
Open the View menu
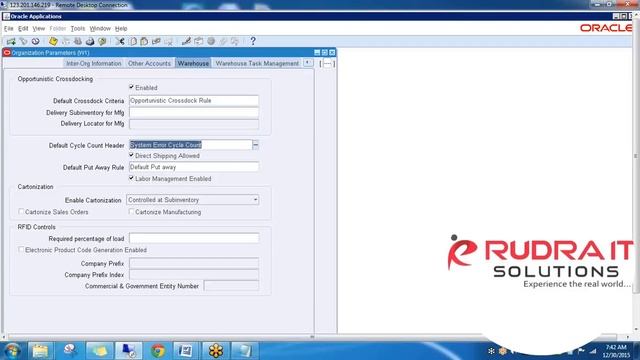[39, 28]
